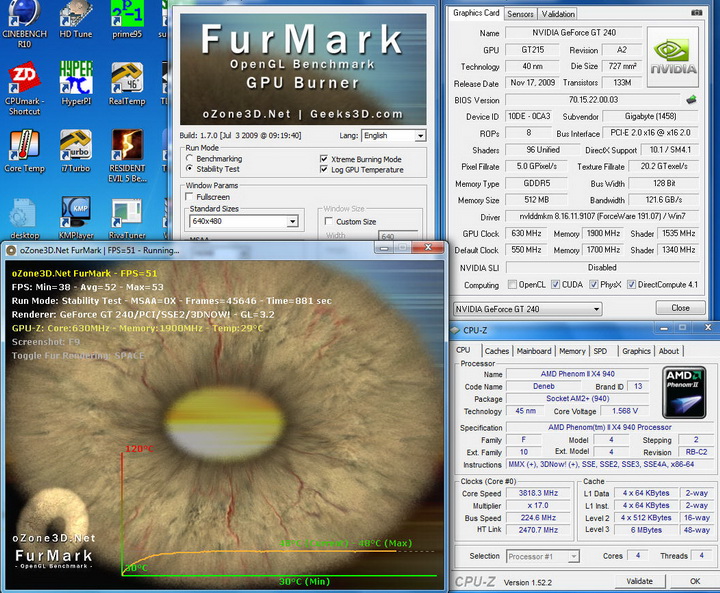720x593 pixels.
Task: Enable the Custom Size checkbox
Action: click(328, 221)
